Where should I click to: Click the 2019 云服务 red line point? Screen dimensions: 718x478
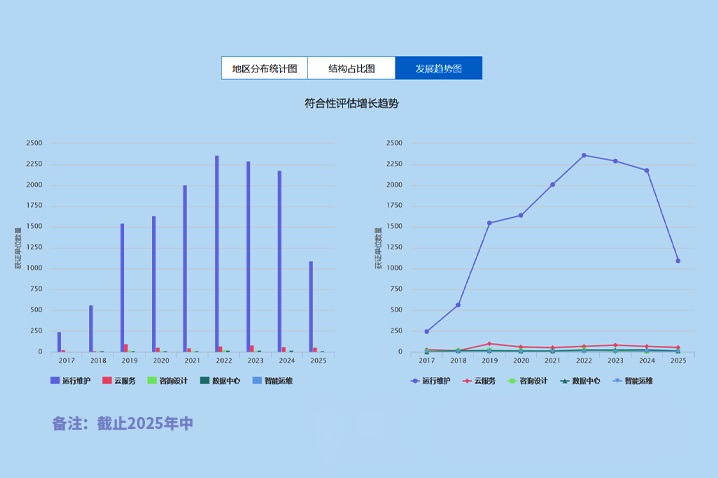(489, 344)
